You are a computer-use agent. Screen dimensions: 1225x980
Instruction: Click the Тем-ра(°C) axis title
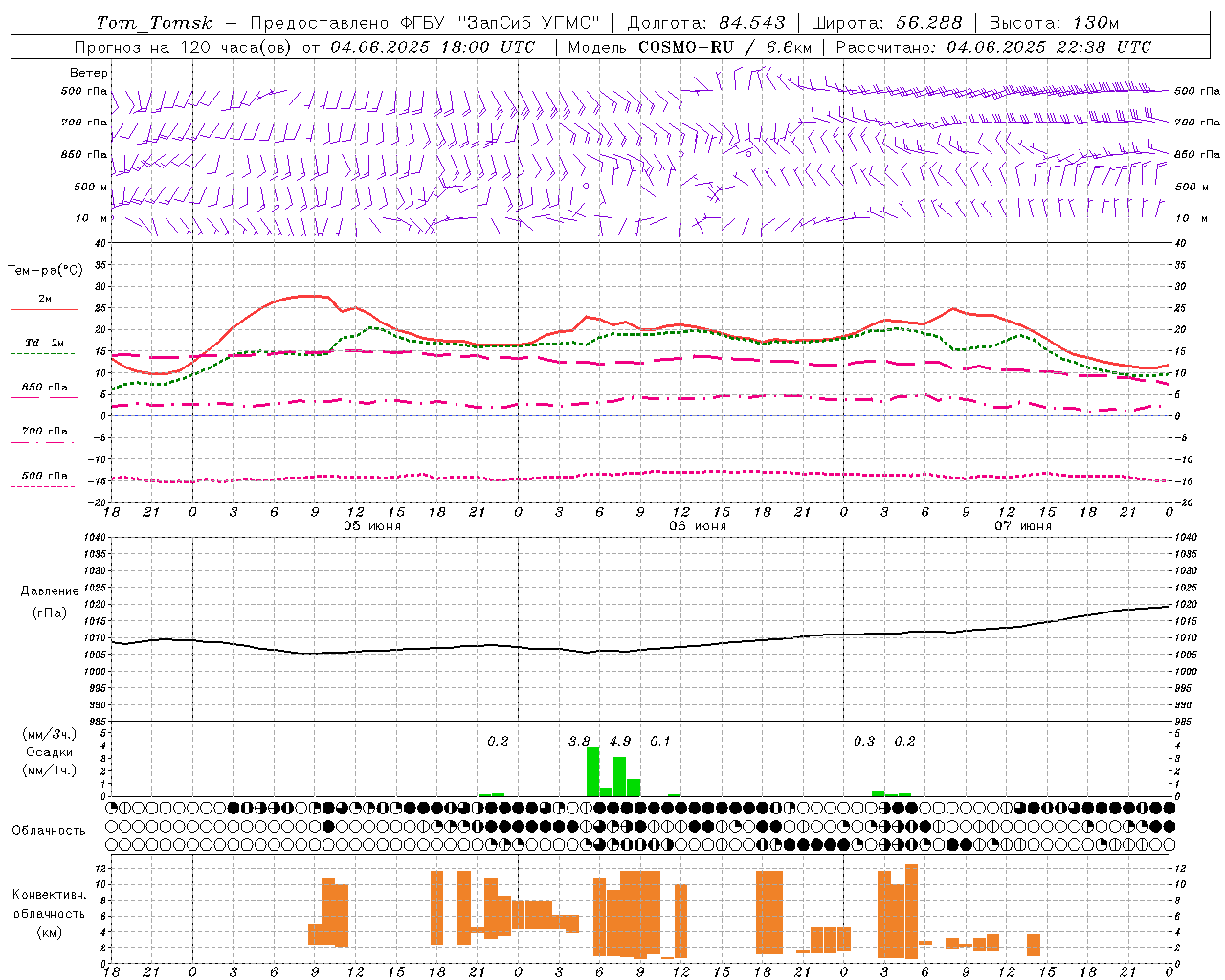click(45, 271)
